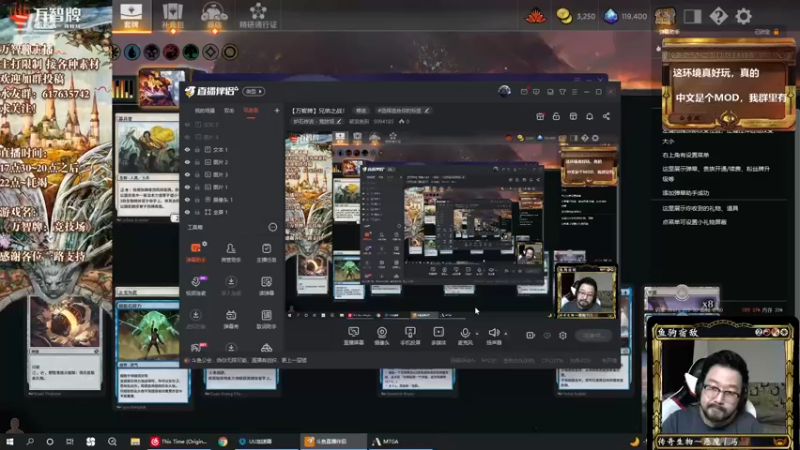Expand the microphone options arrow
Screen dimensions: 800x450
tap(477, 334)
